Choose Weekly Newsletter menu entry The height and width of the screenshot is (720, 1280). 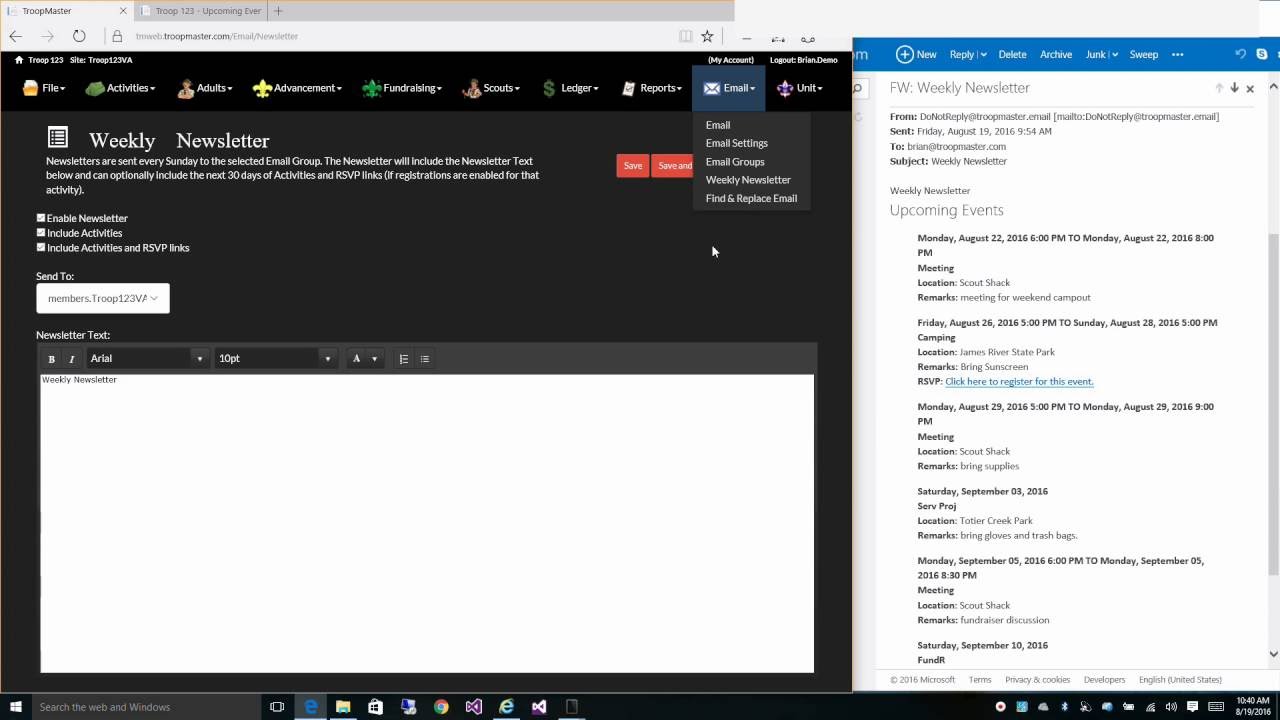[x=748, y=180]
